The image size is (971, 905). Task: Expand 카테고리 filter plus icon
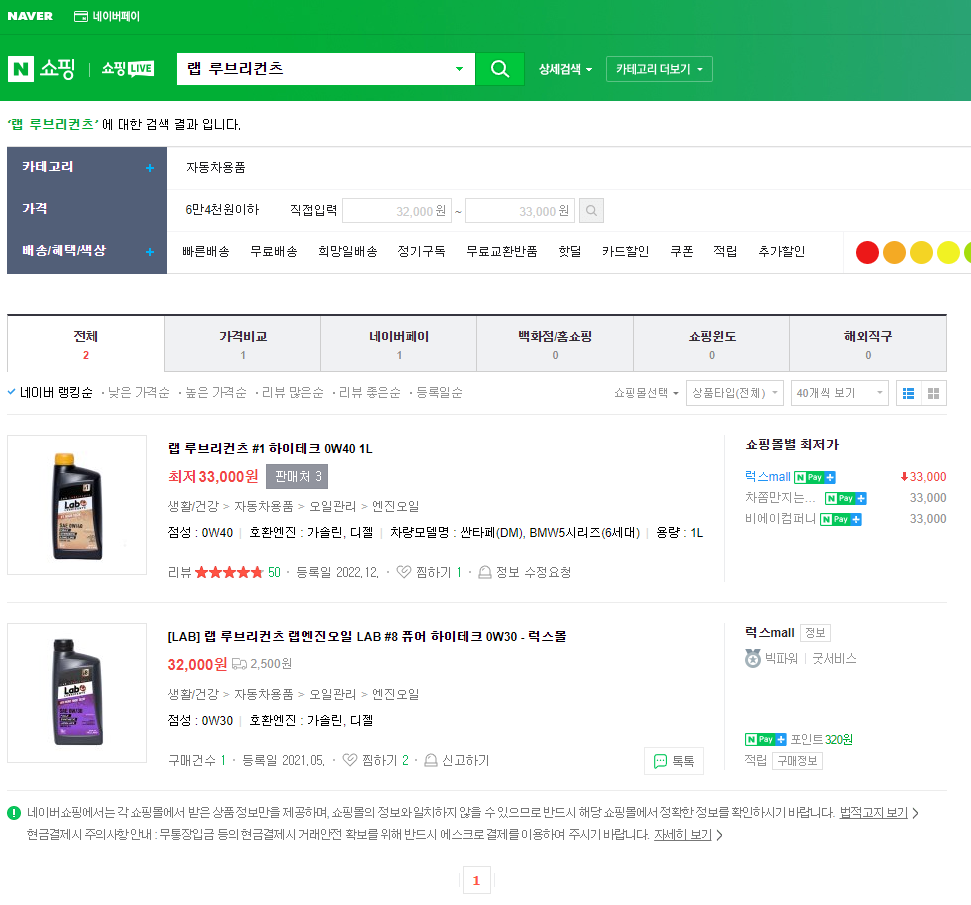150,168
